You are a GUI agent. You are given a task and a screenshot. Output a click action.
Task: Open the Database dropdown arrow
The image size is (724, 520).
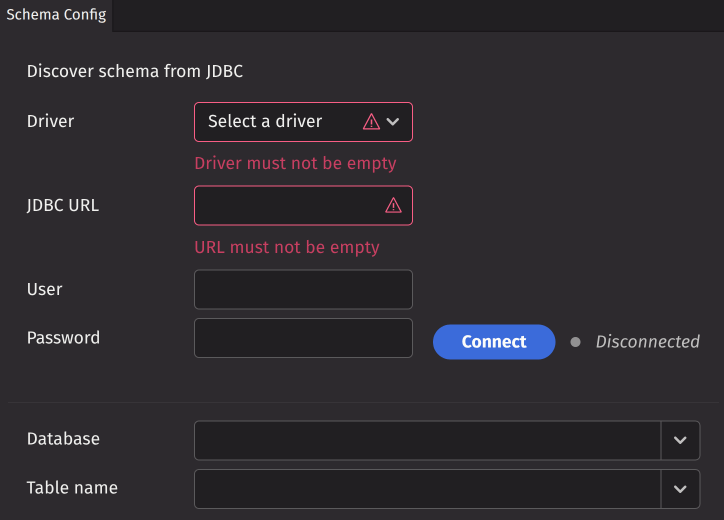680,440
